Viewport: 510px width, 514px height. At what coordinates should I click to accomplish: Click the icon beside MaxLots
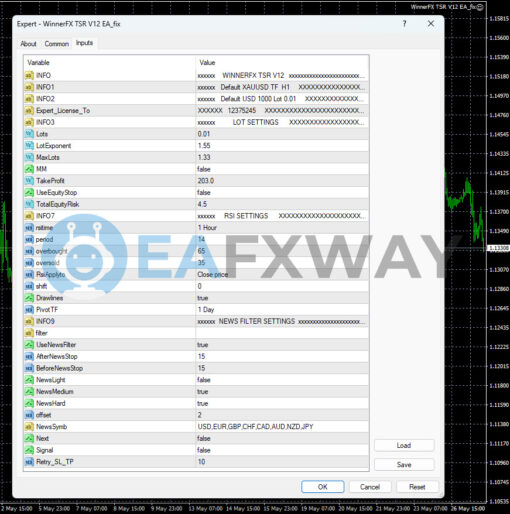29,157
